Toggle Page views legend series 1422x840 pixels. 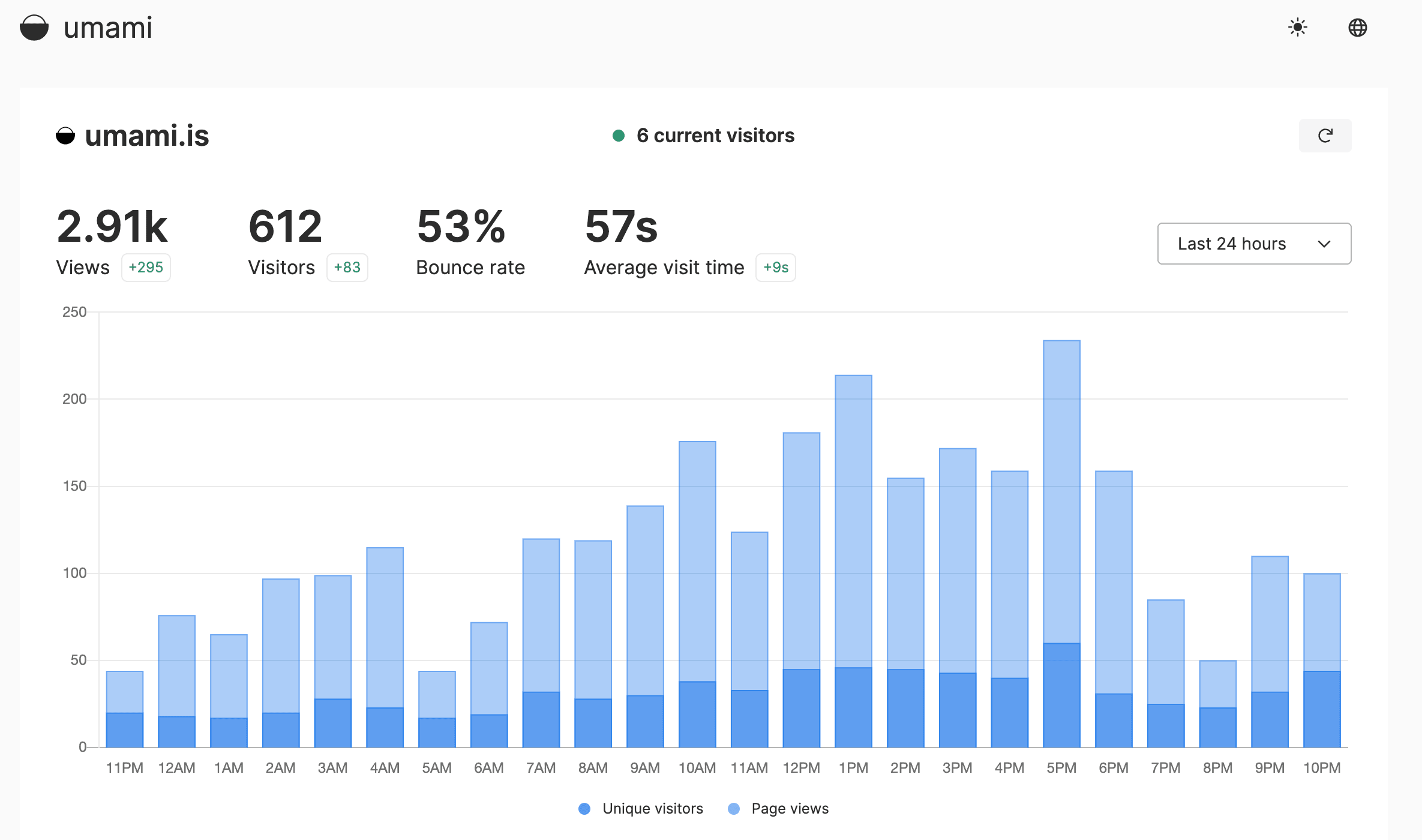[790, 809]
